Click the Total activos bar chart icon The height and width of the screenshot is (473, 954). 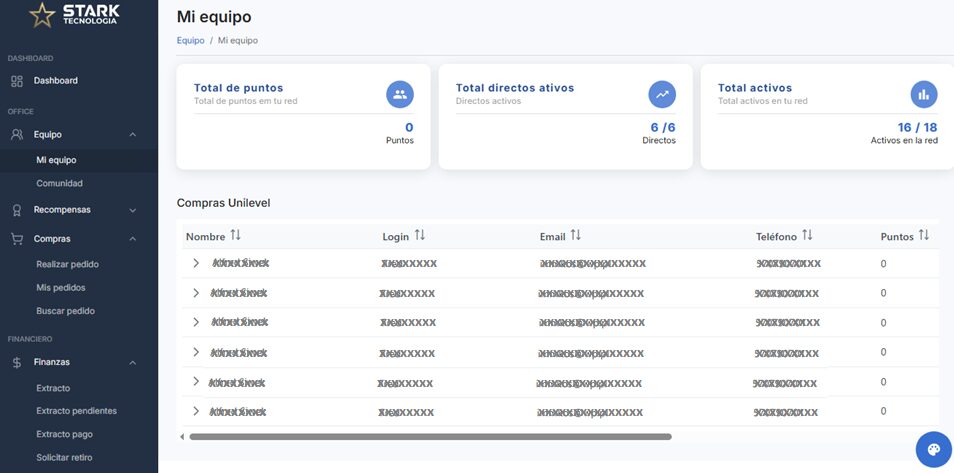[924, 94]
